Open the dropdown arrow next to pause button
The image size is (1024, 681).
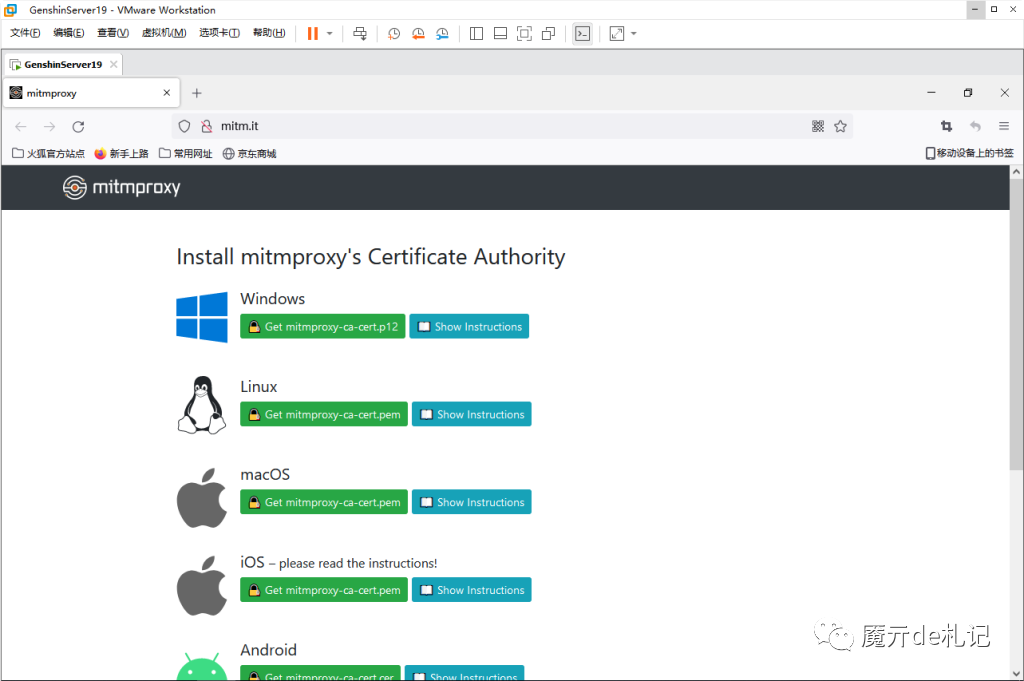coord(330,33)
